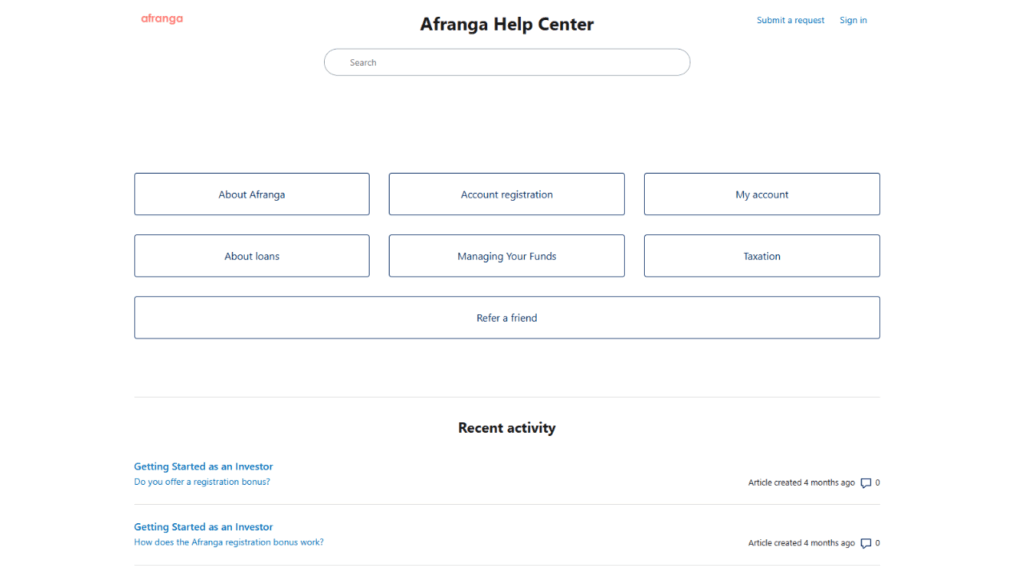Click the Afranga Help Center heading
Image resolution: width=1024 pixels, height=576 pixels.
click(x=507, y=24)
